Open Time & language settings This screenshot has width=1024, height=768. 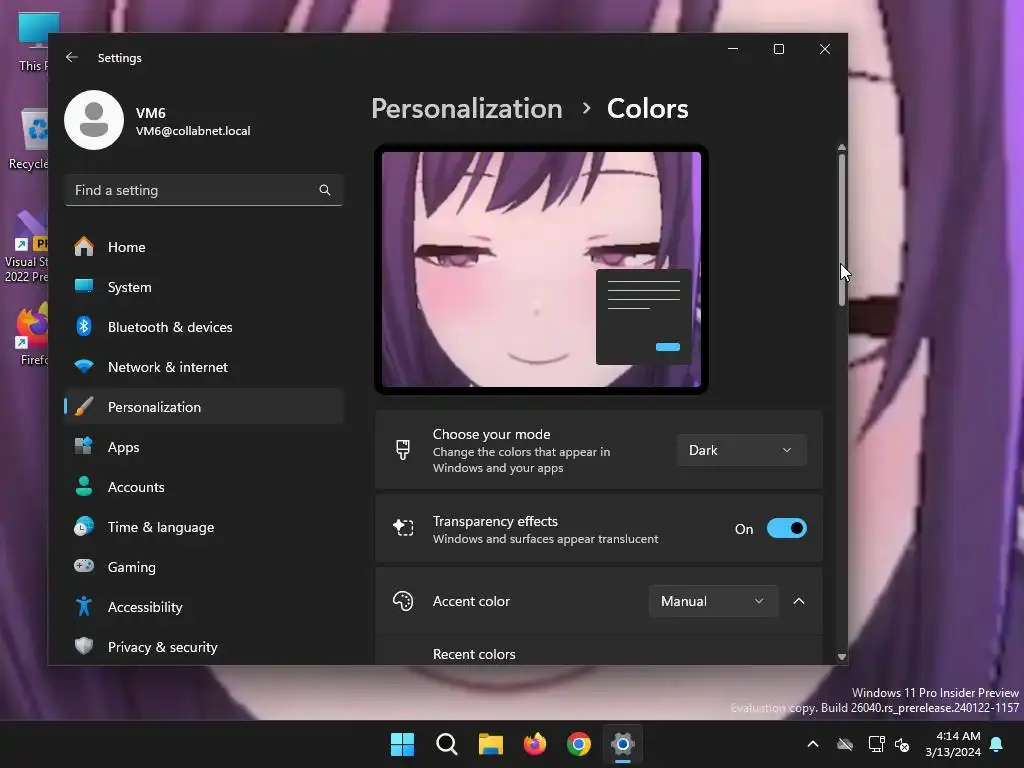pos(204,526)
